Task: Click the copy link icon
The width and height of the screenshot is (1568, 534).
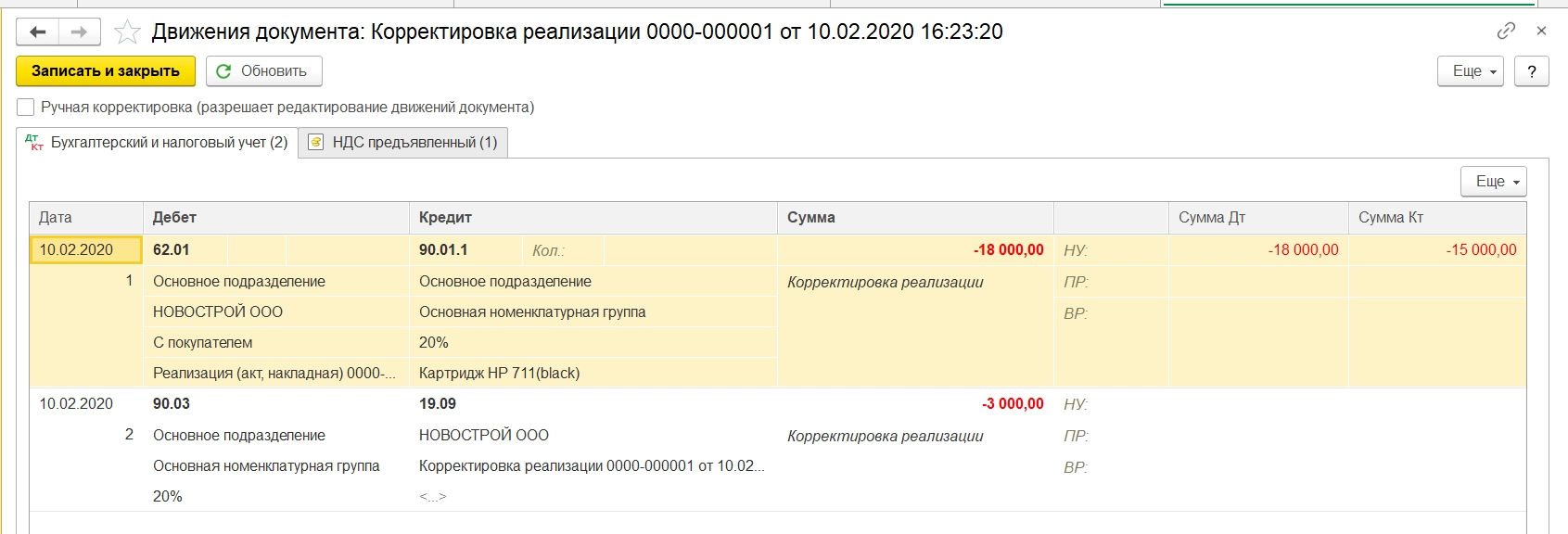Action: pos(1506,31)
